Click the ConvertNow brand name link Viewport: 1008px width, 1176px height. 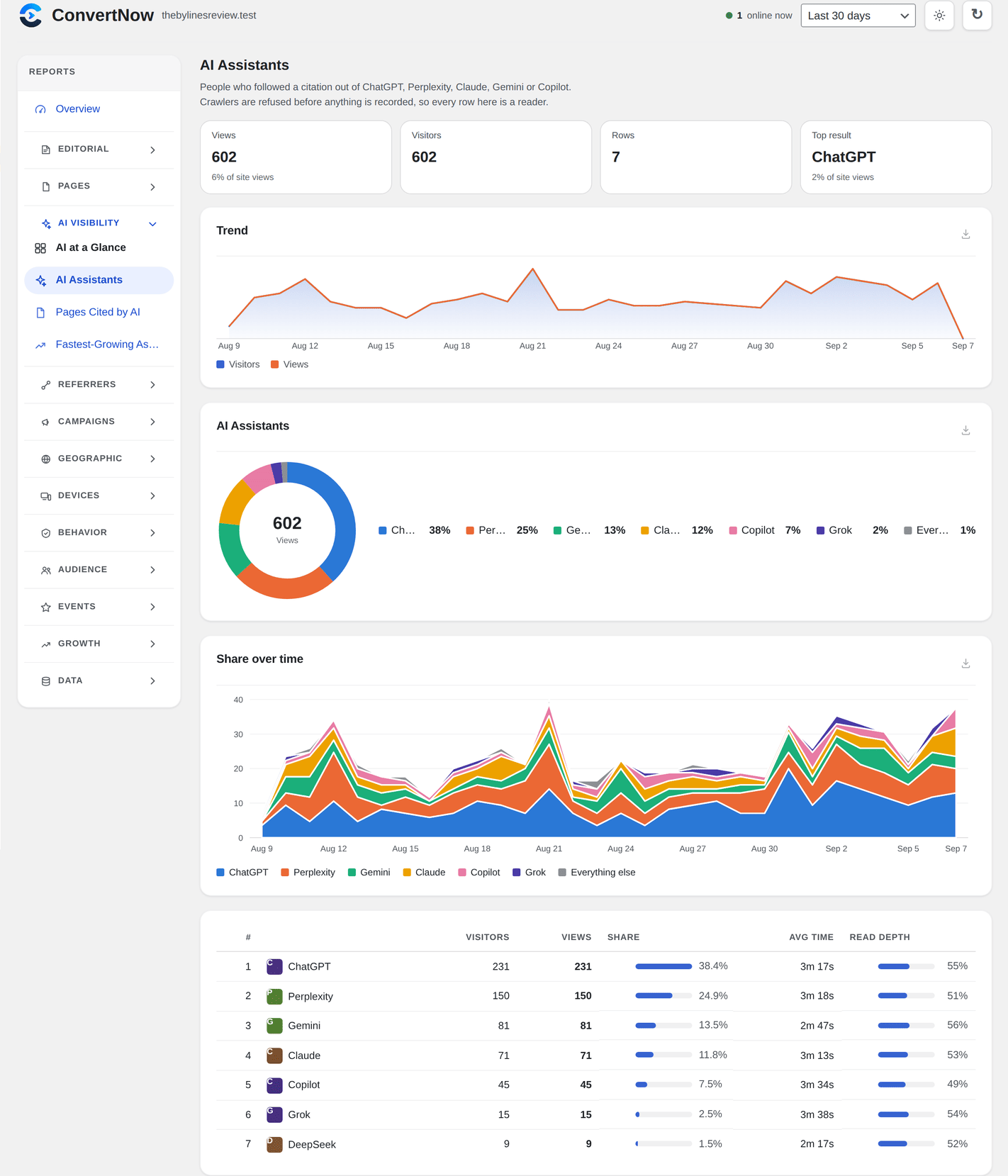coord(103,16)
